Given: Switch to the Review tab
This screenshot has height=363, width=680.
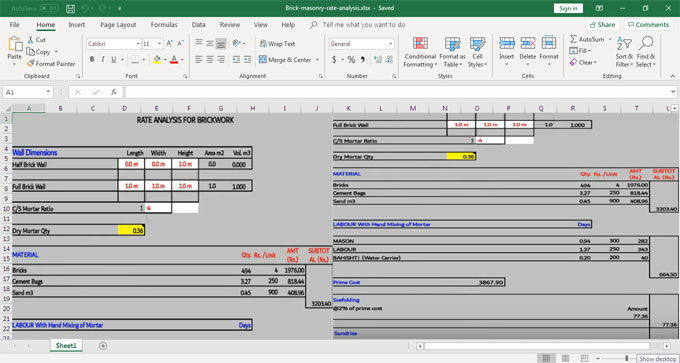Looking at the screenshot, I should pos(230,25).
